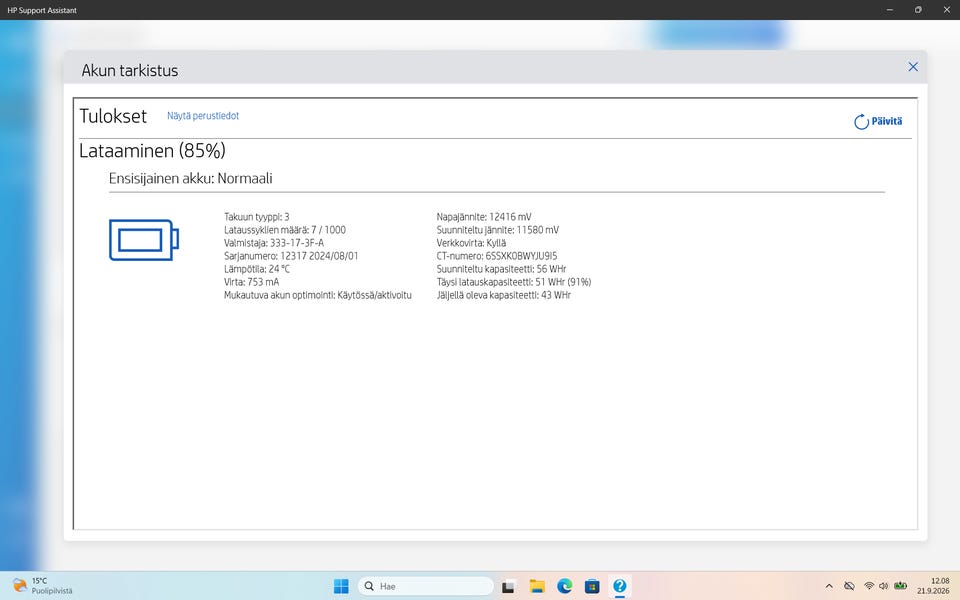960x600 pixels.
Task: Click the OneDrive offline cloud tray icon
Action: click(x=849, y=586)
